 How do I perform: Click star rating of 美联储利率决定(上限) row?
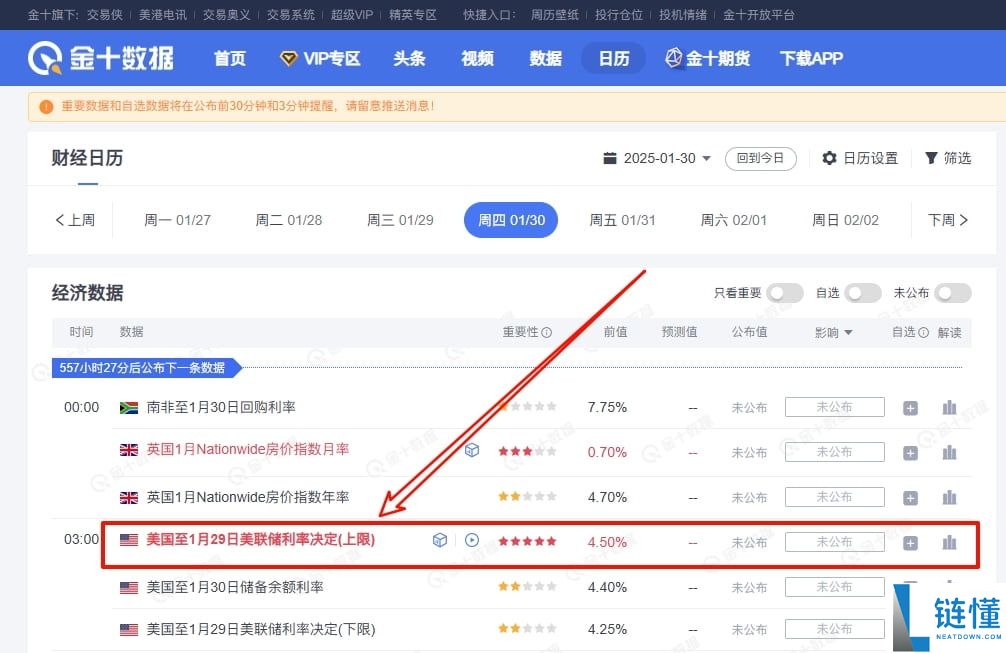527,541
